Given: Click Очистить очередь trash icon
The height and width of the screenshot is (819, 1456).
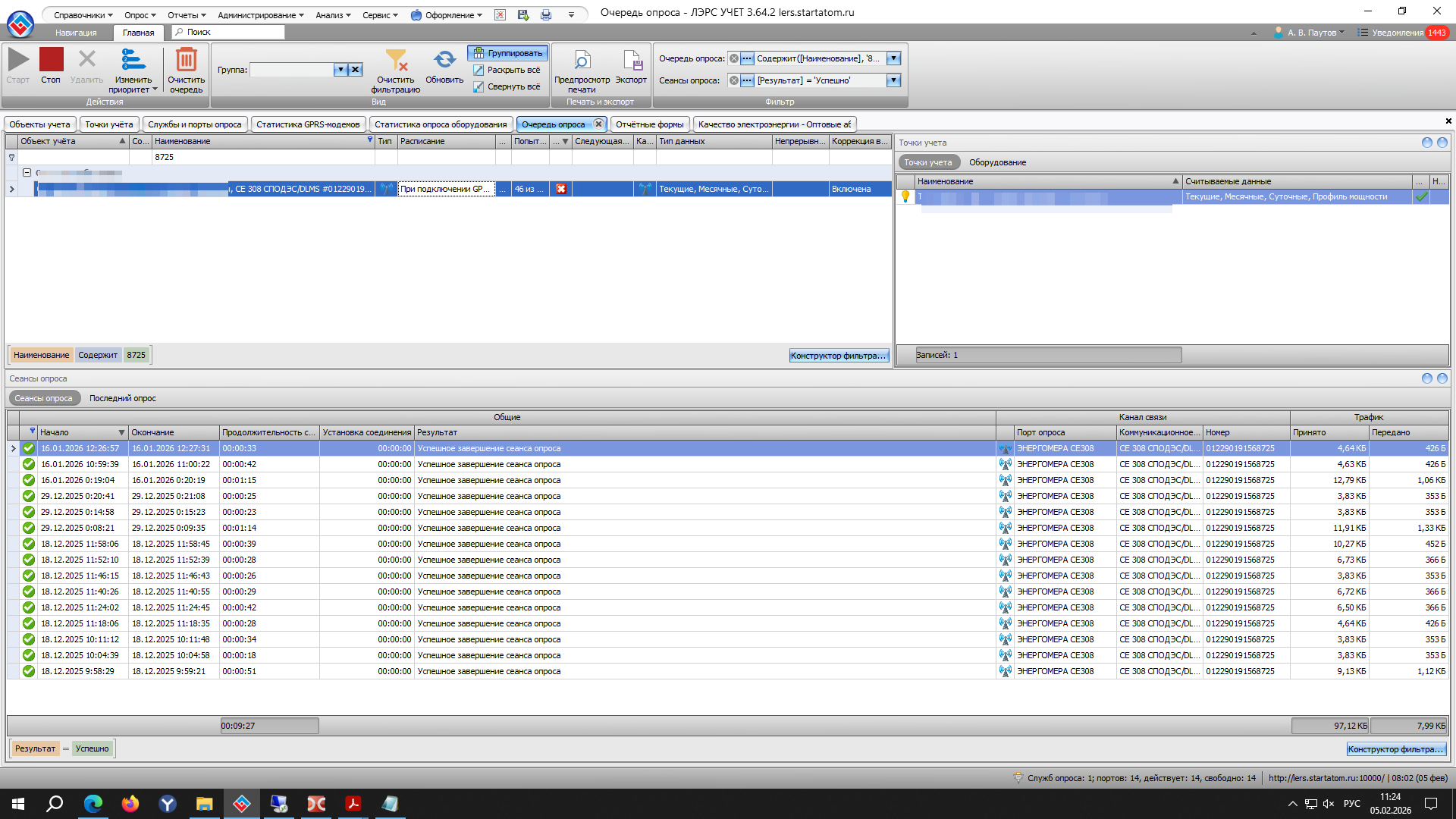Looking at the screenshot, I should click(186, 61).
